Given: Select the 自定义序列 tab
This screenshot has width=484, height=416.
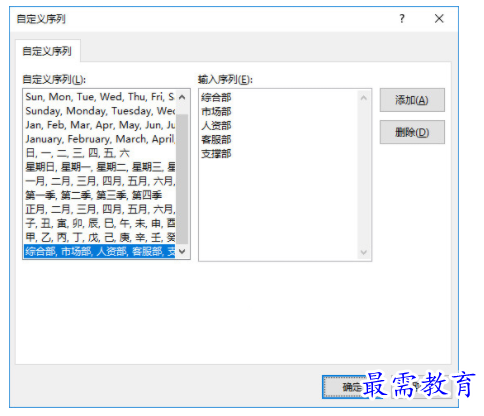Looking at the screenshot, I should 47,51.
